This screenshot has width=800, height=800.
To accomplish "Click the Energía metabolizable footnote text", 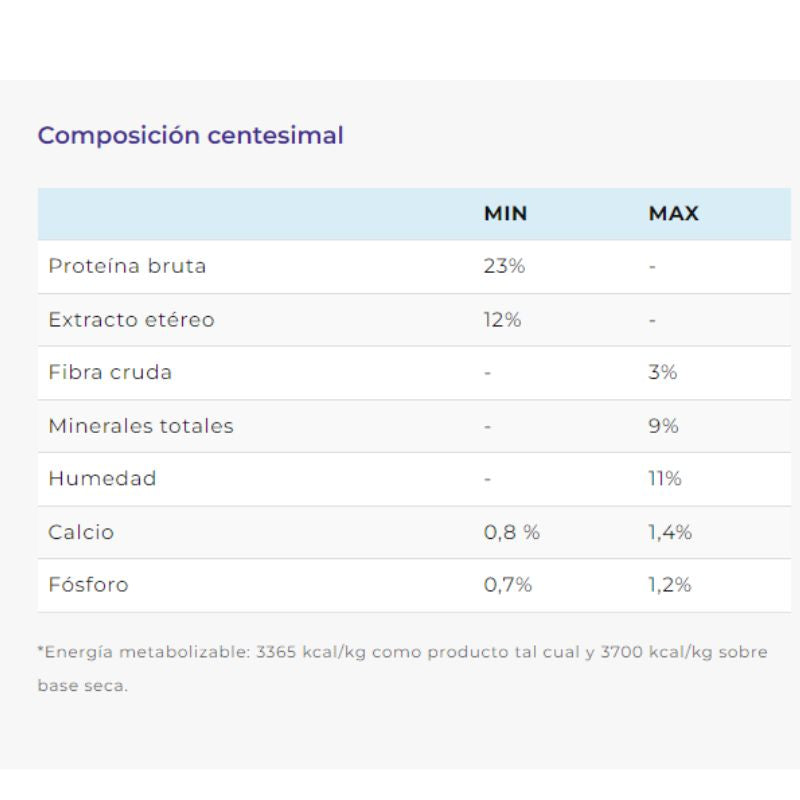I will click(402, 653).
